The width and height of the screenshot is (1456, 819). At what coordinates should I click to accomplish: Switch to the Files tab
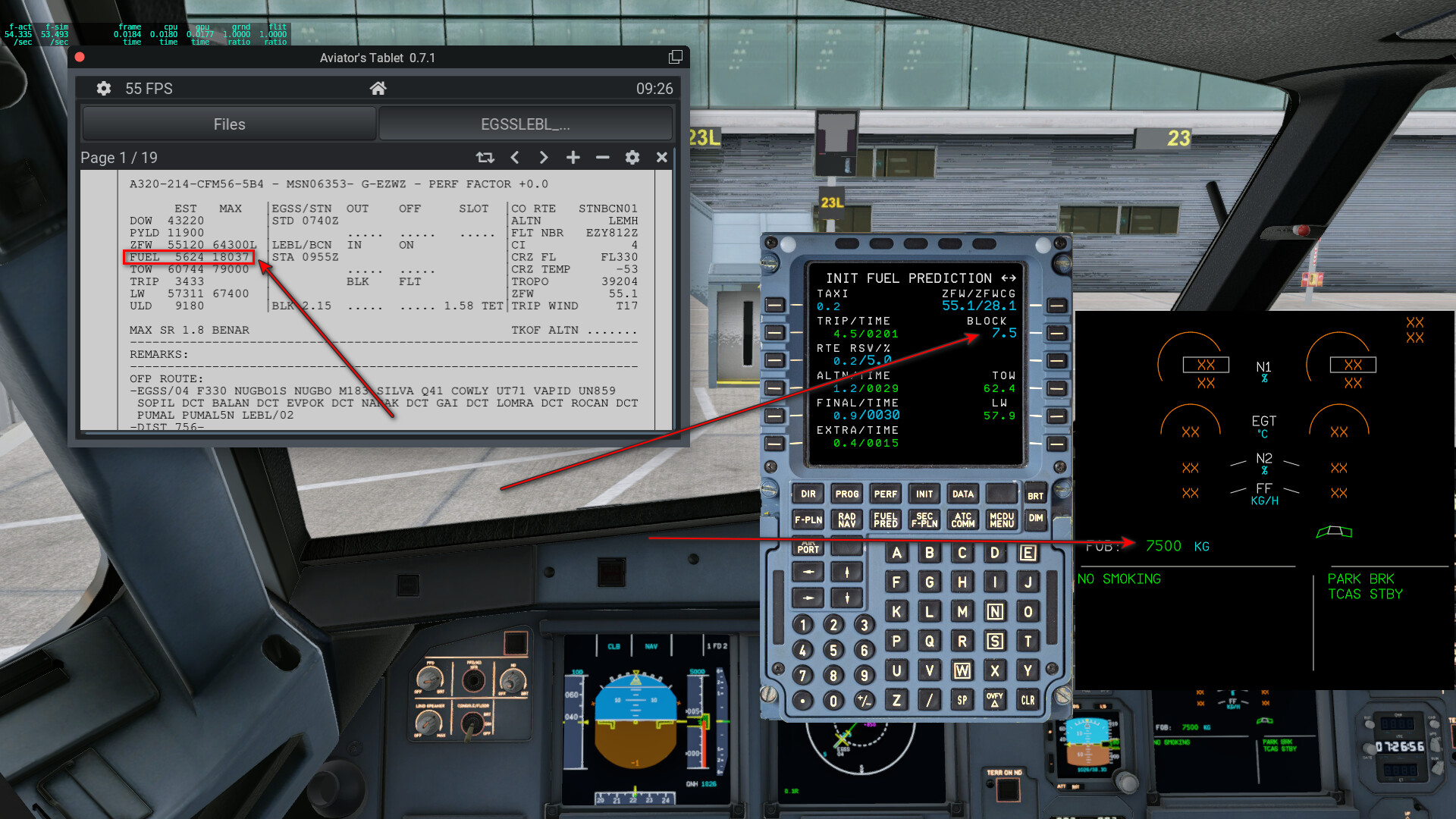(x=229, y=124)
